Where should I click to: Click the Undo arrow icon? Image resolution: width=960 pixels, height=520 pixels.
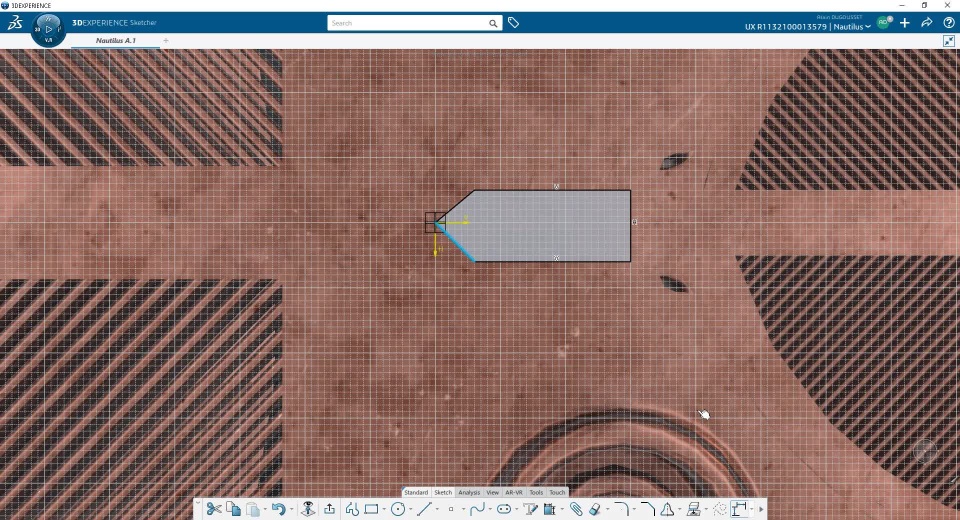point(279,509)
